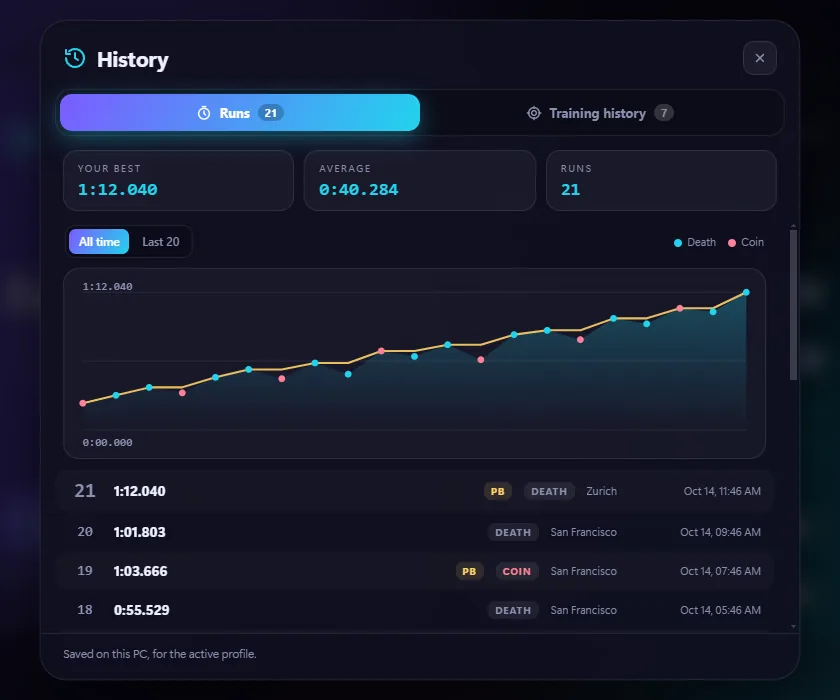Viewport: 840px width, 700px height.
Task: Open run 19 row 1:03.666
Action: (415, 571)
